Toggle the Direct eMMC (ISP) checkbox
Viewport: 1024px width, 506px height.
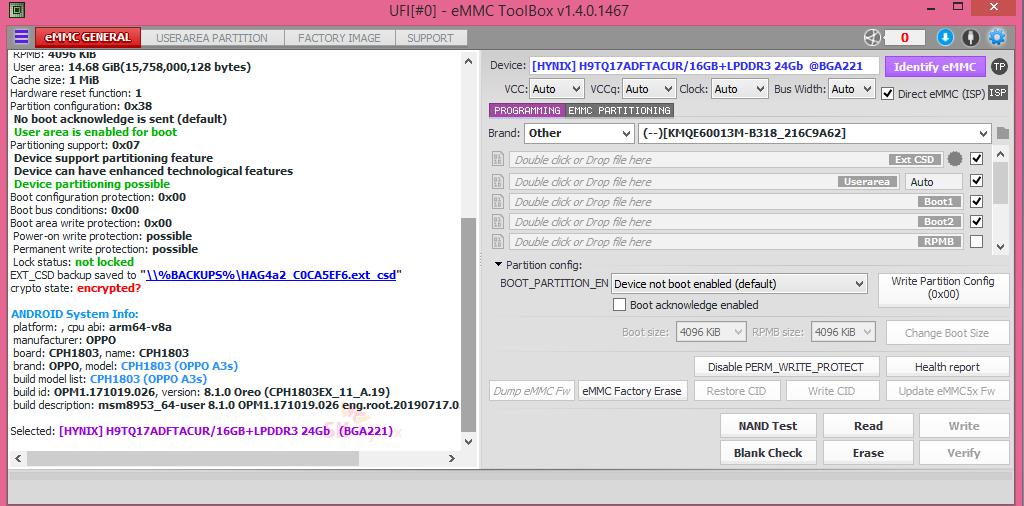(x=887, y=93)
